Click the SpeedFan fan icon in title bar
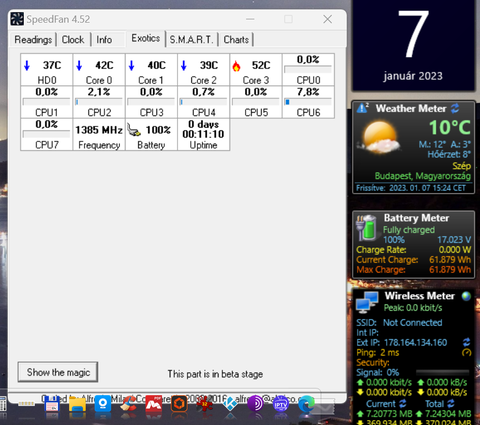Image resolution: width=480 pixels, height=425 pixels. 17,19
